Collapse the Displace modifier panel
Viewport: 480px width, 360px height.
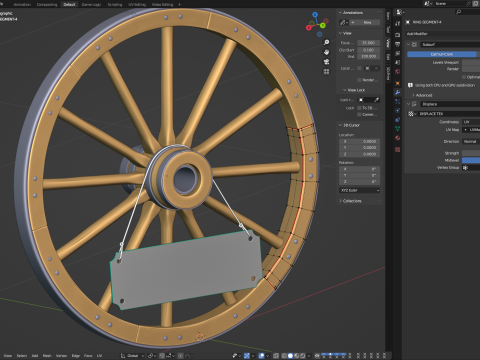(x=408, y=104)
